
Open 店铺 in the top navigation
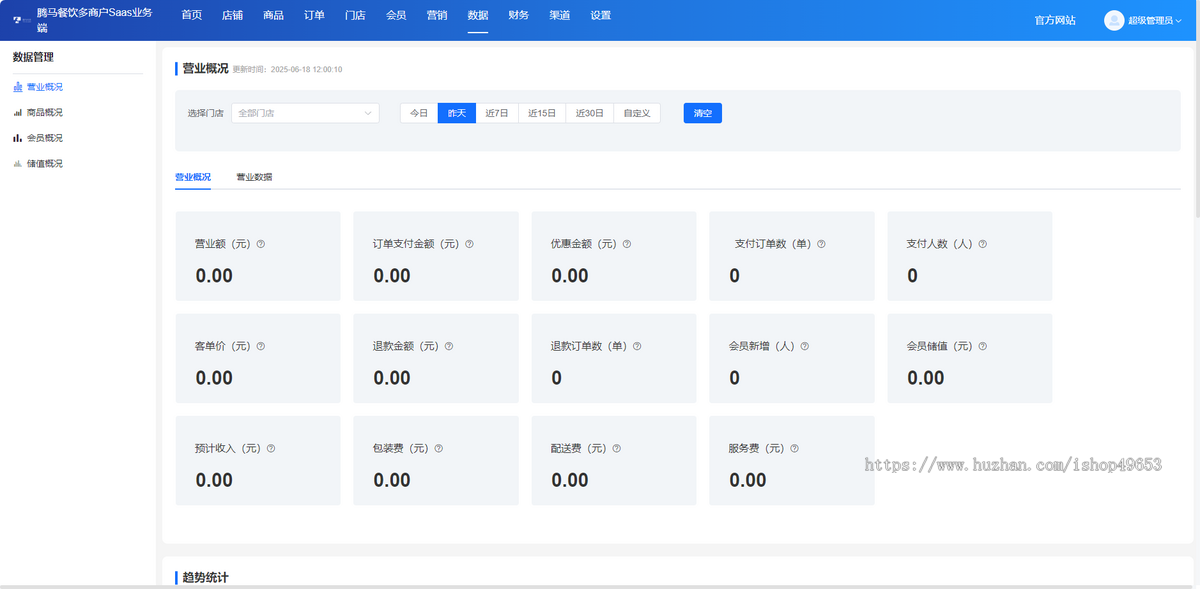[232, 16]
